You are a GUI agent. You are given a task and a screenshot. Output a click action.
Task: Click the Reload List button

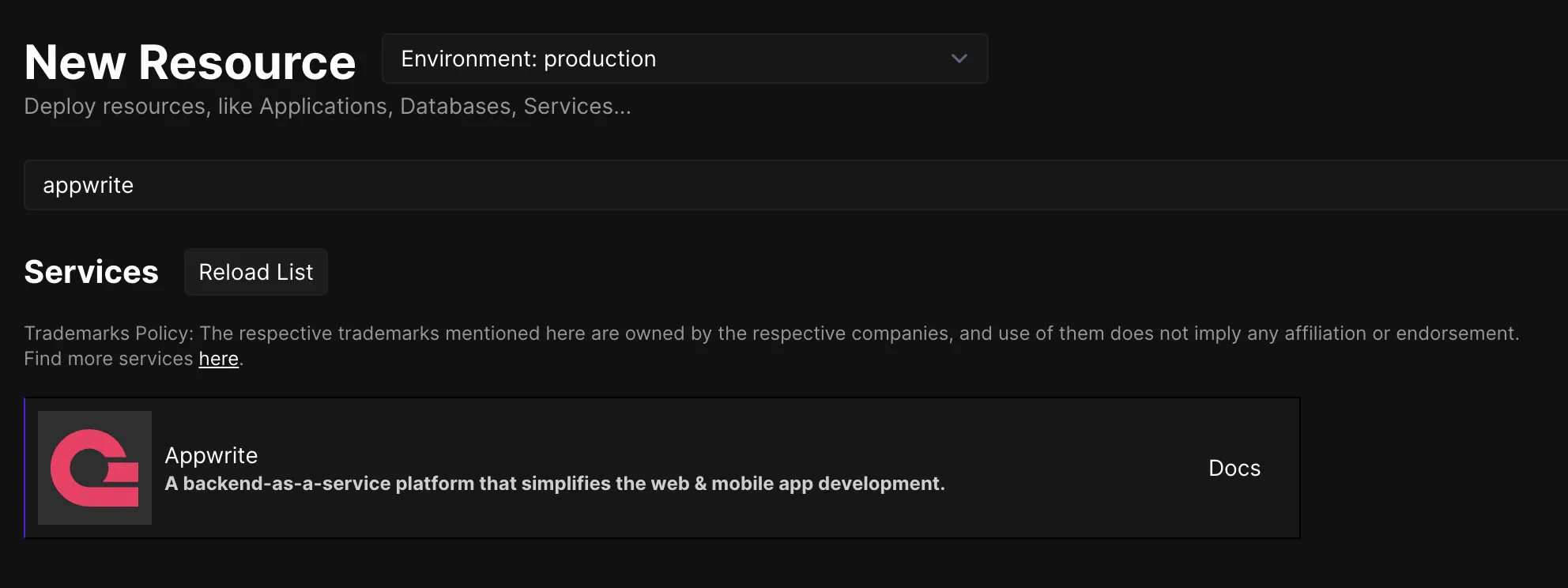[x=256, y=272]
